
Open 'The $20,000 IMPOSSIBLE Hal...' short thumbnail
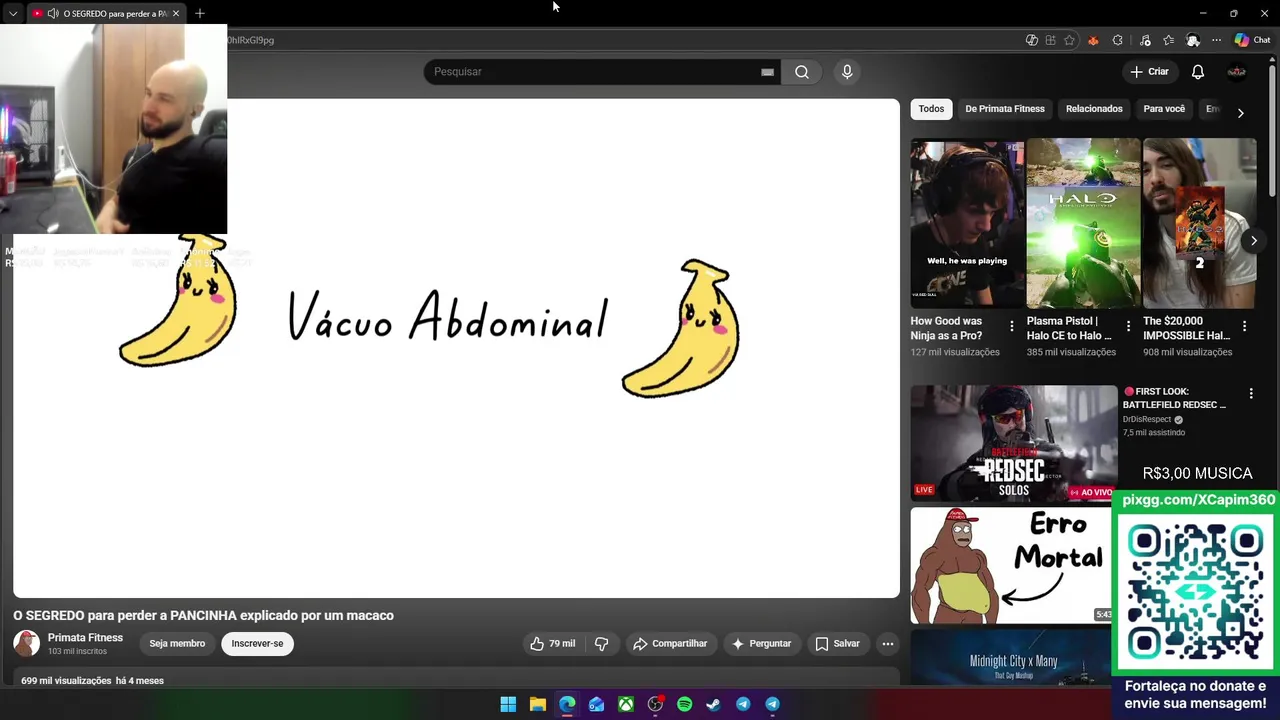tap(1200, 223)
